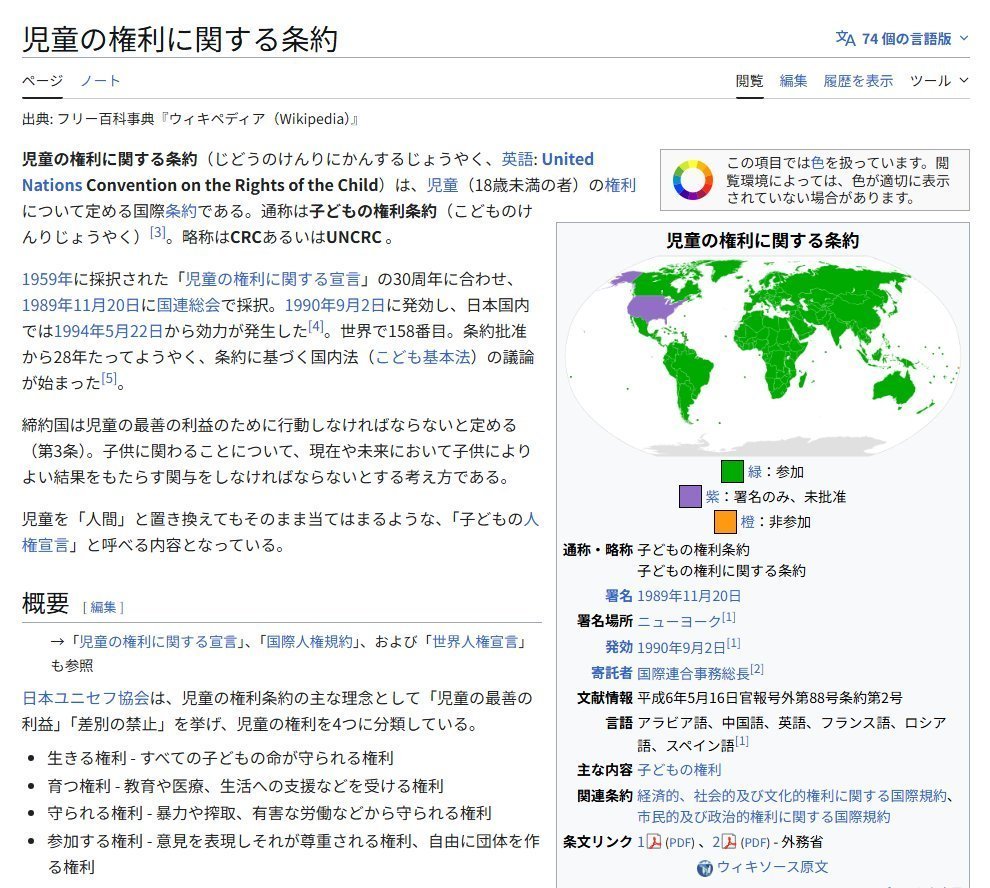
Task: Click the 1994年5月22日 link
Action: pos(109,331)
